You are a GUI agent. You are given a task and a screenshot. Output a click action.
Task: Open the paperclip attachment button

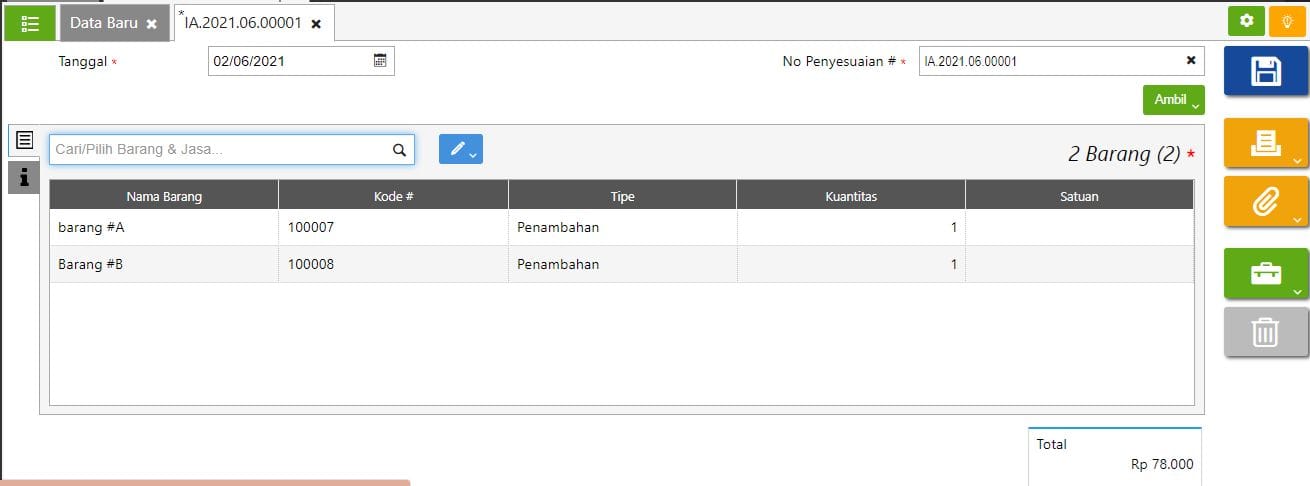click(1266, 202)
